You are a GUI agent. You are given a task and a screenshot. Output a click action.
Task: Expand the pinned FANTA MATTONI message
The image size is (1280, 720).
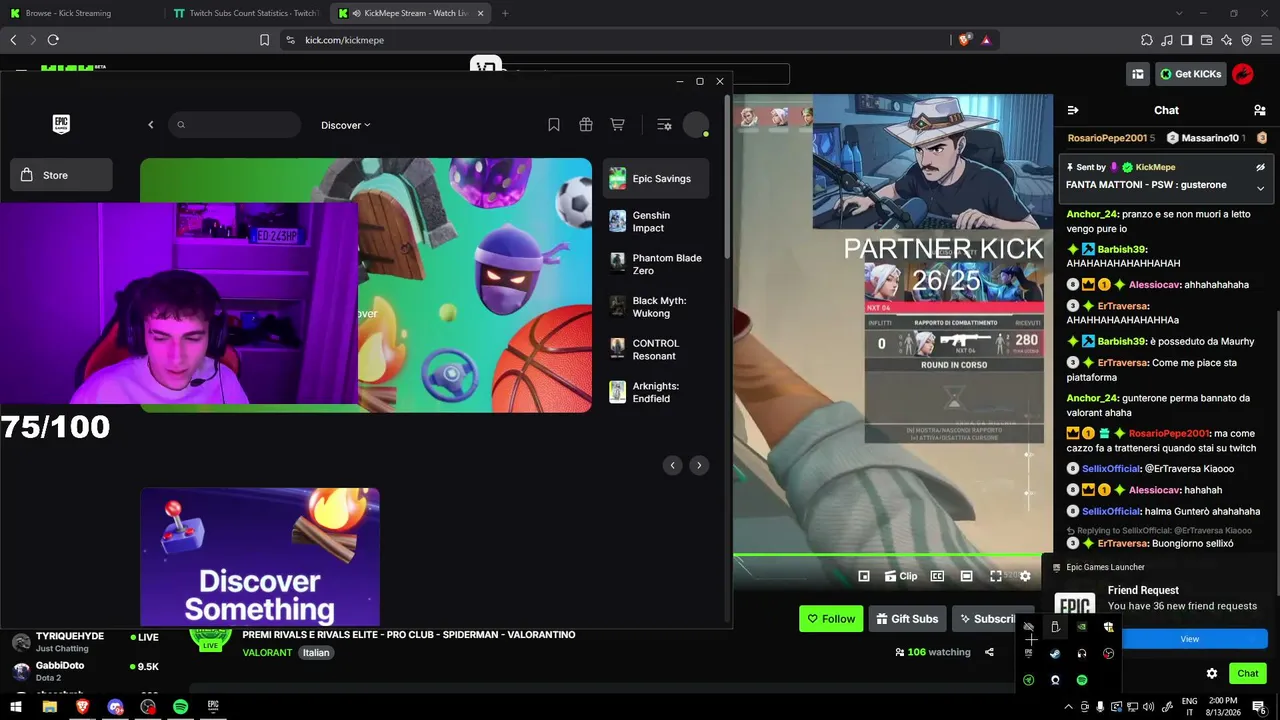(x=1260, y=188)
